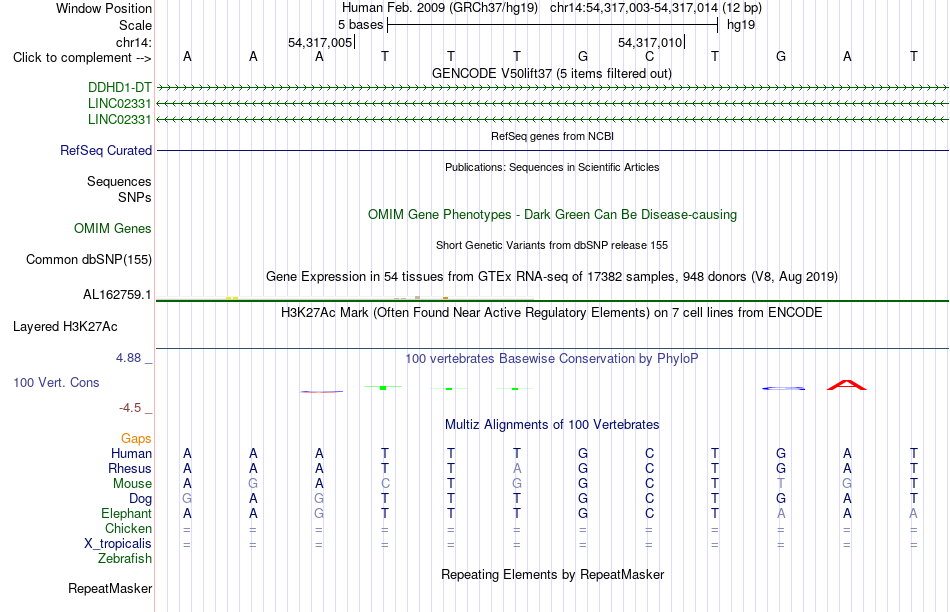
Task: Click the 'Click to complement -->' label
Action: pos(82,58)
